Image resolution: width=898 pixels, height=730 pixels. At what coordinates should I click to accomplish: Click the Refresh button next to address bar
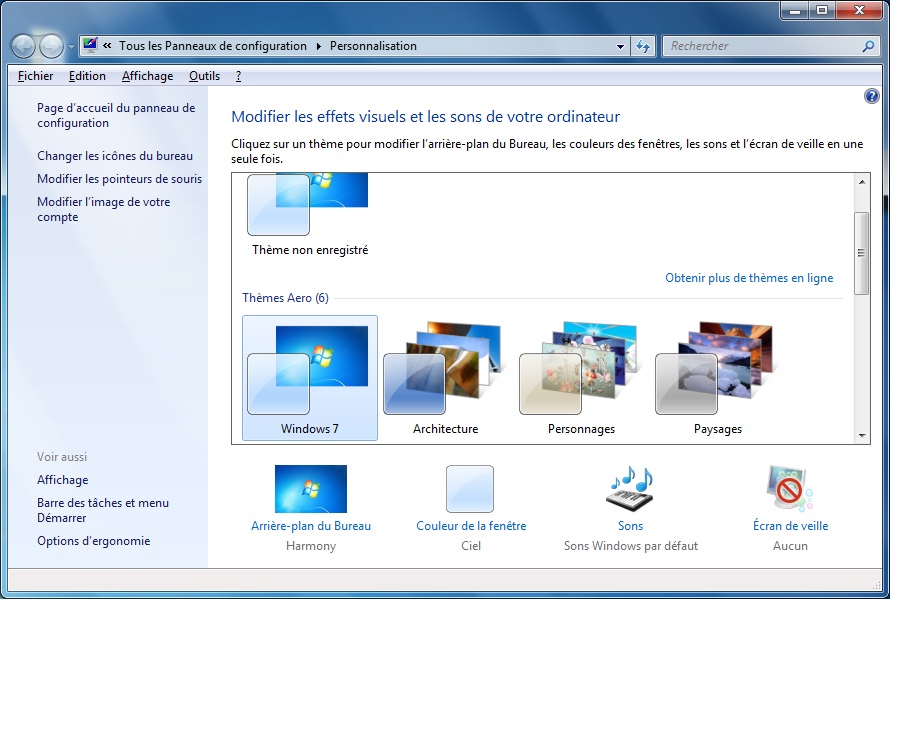click(643, 46)
